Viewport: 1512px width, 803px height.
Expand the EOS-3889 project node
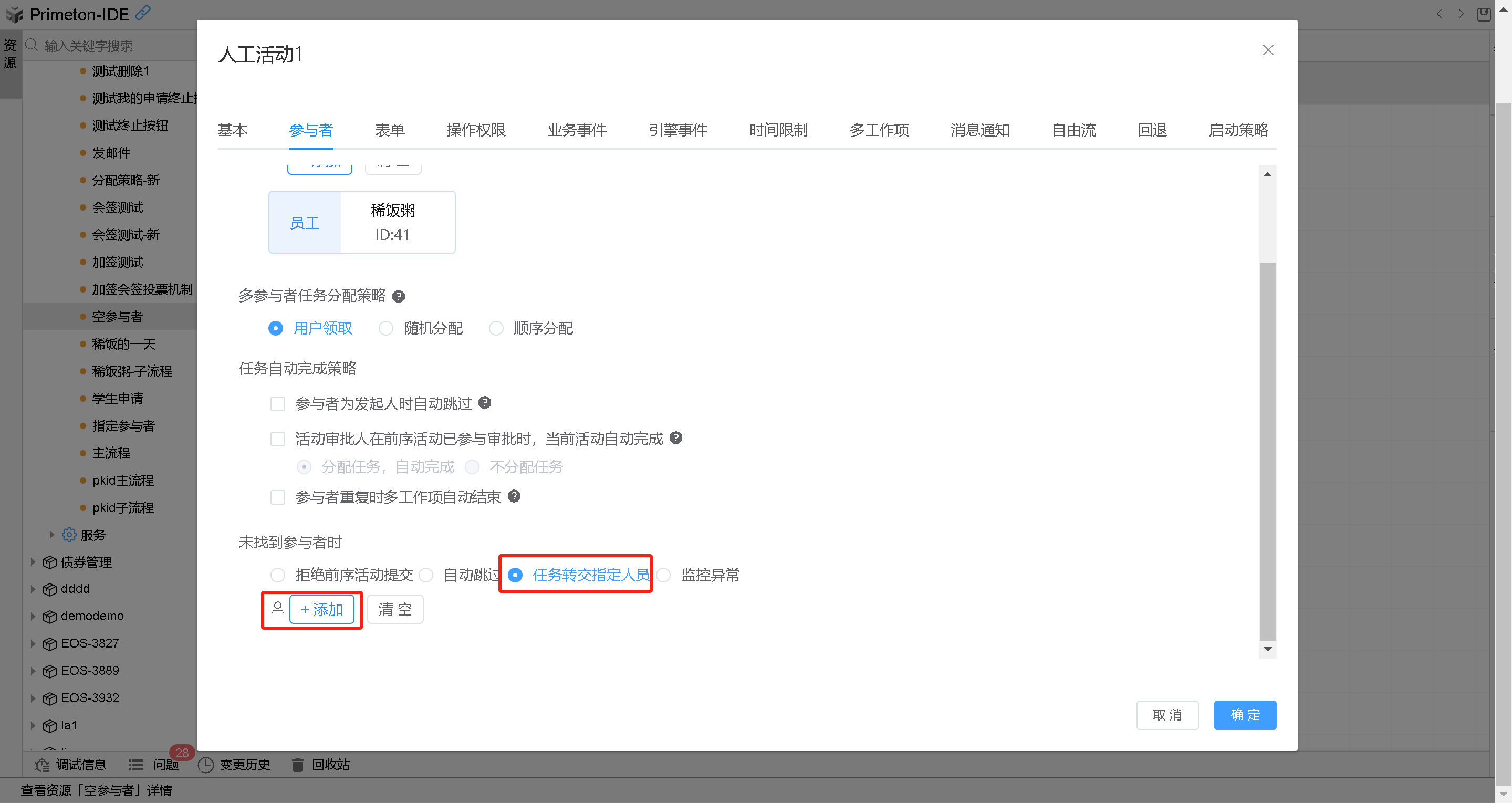[34, 670]
